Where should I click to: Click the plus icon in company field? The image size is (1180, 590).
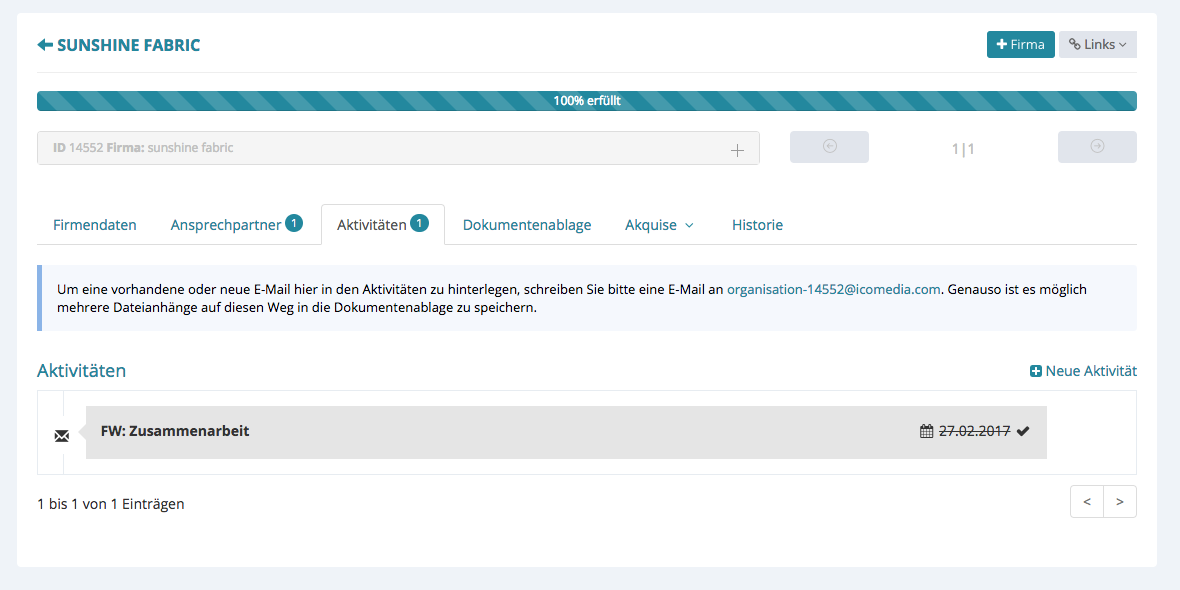[737, 149]
